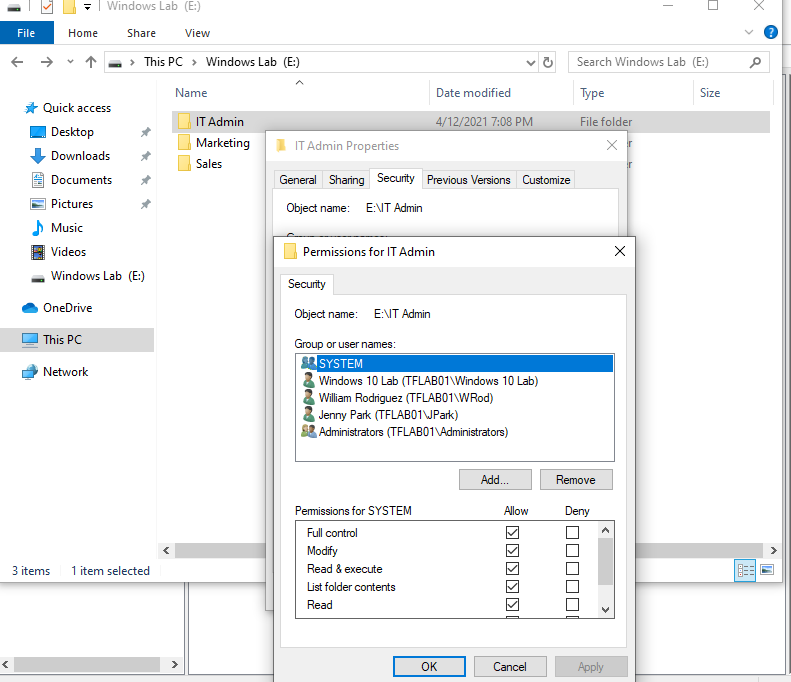This screenshot has height=682, width=791.
Task: Click the This PC monitor icon
Action: pyautogui.click(x=30, y=340)
